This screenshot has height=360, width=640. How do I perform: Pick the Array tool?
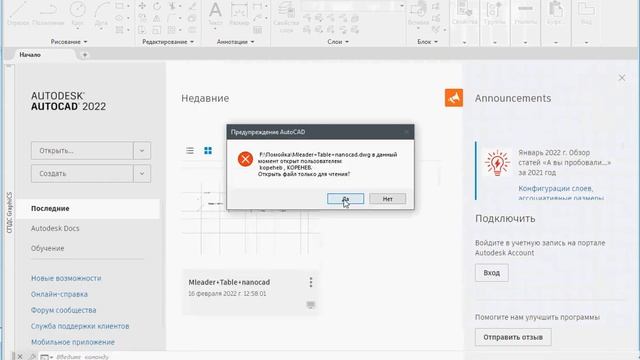pyautogui.click(x=172, y=30)
